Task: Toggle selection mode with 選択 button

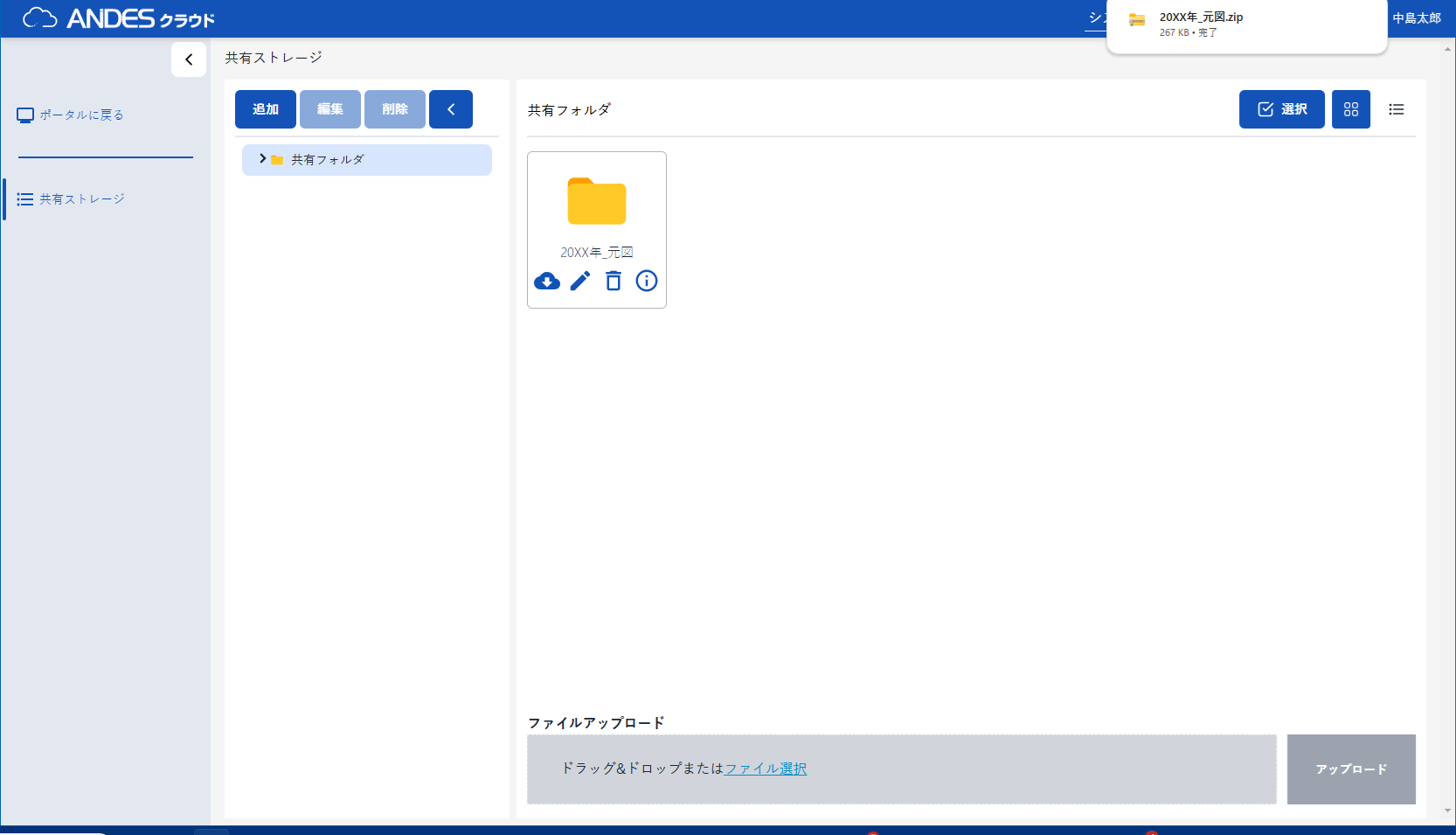Action: [1281, 109]
